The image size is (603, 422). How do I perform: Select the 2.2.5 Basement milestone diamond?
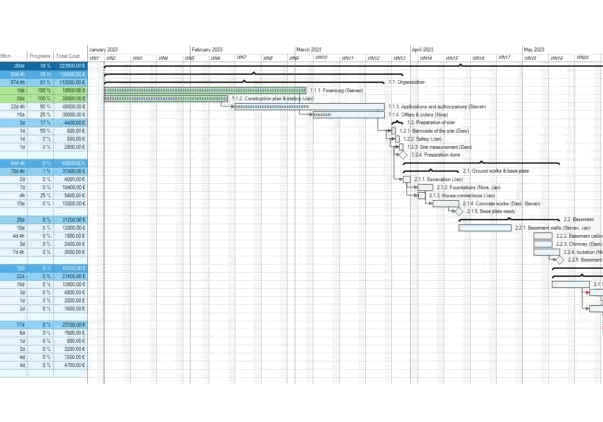pyautogui.click(x=560, y=260)
